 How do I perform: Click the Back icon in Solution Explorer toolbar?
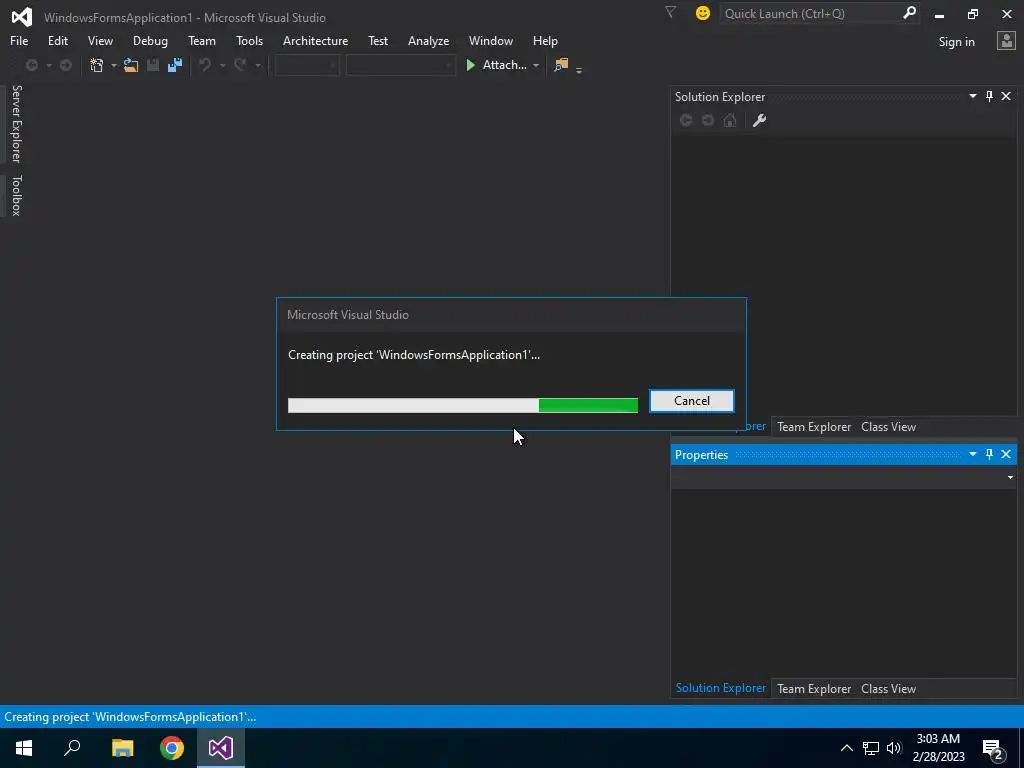pyautogui.click(x=686, y=120)
